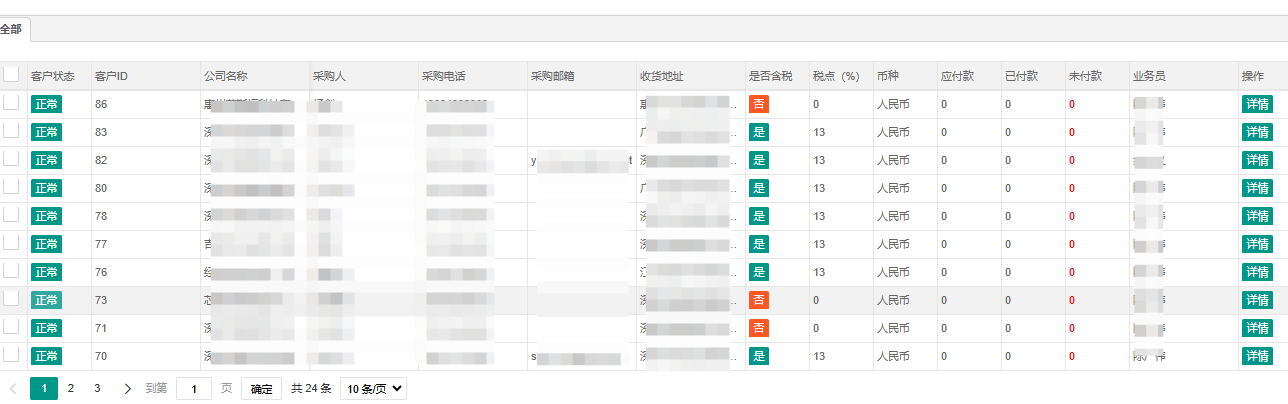
Task: Check the row for customer ID 86
Action: coord(11,103)
